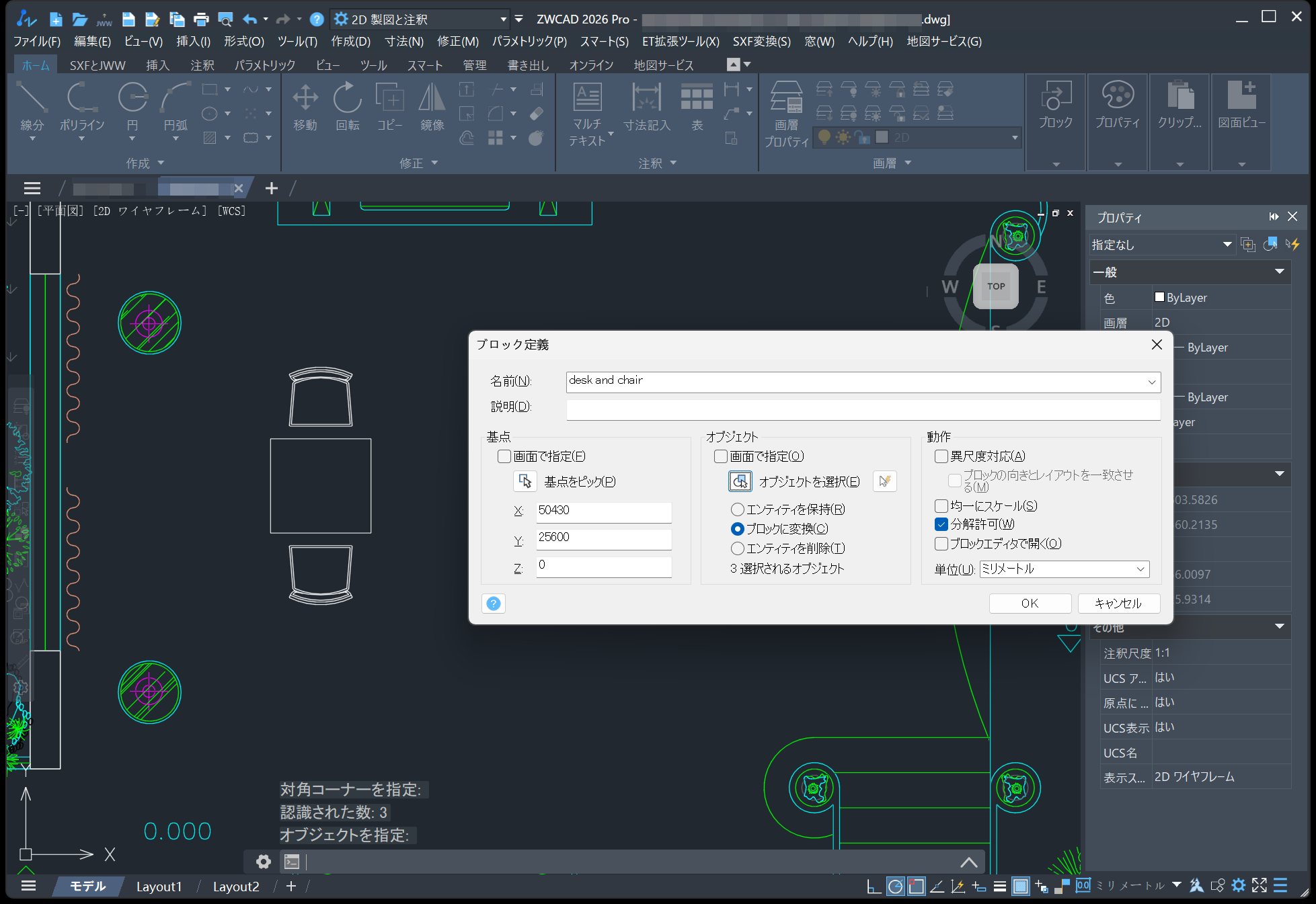Select エンティティを削除(T) radio button
Viewport: 1316px width, 904px height.
pos(738,548)
